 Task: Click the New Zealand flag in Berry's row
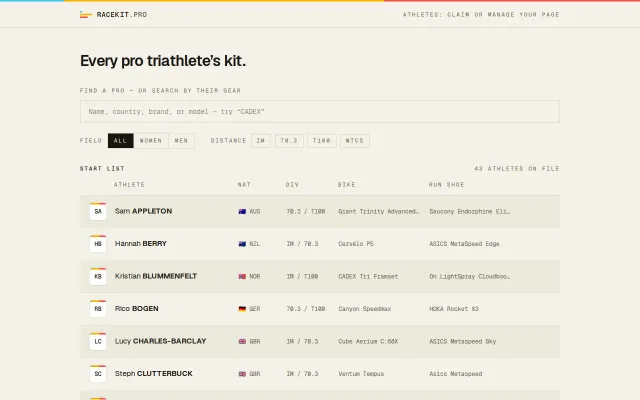pyautogui.click(x=242, y=244)
